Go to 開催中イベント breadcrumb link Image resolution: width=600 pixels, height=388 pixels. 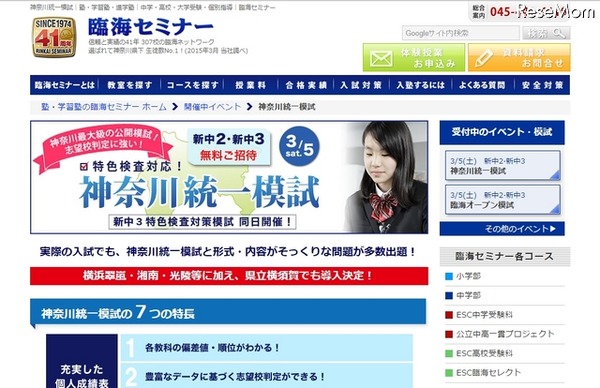pos(212,107)
